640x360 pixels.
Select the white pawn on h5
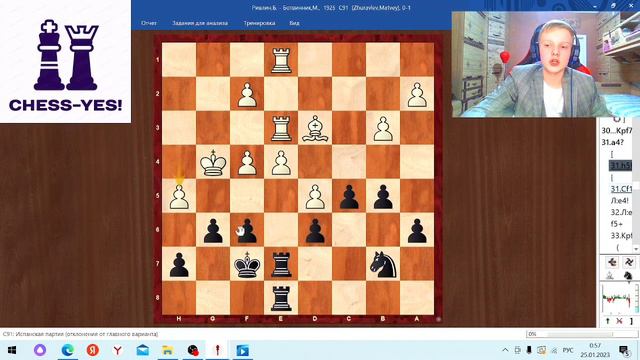179,197
